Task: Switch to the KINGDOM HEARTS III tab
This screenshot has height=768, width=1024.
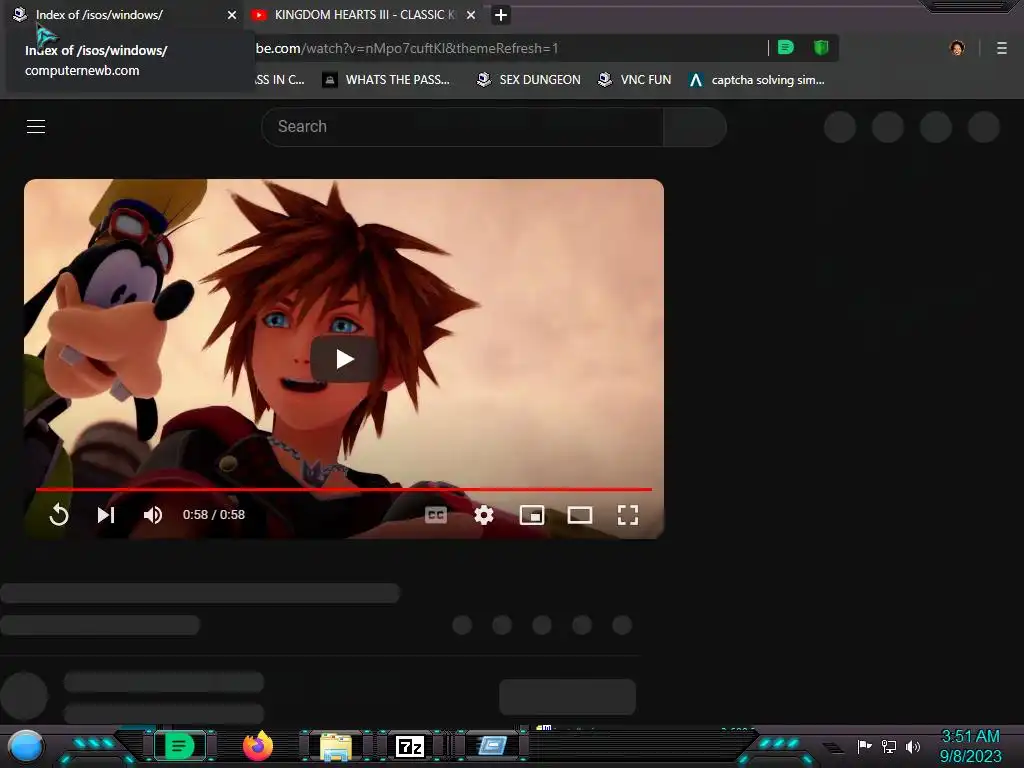Action: click(364, 14)
